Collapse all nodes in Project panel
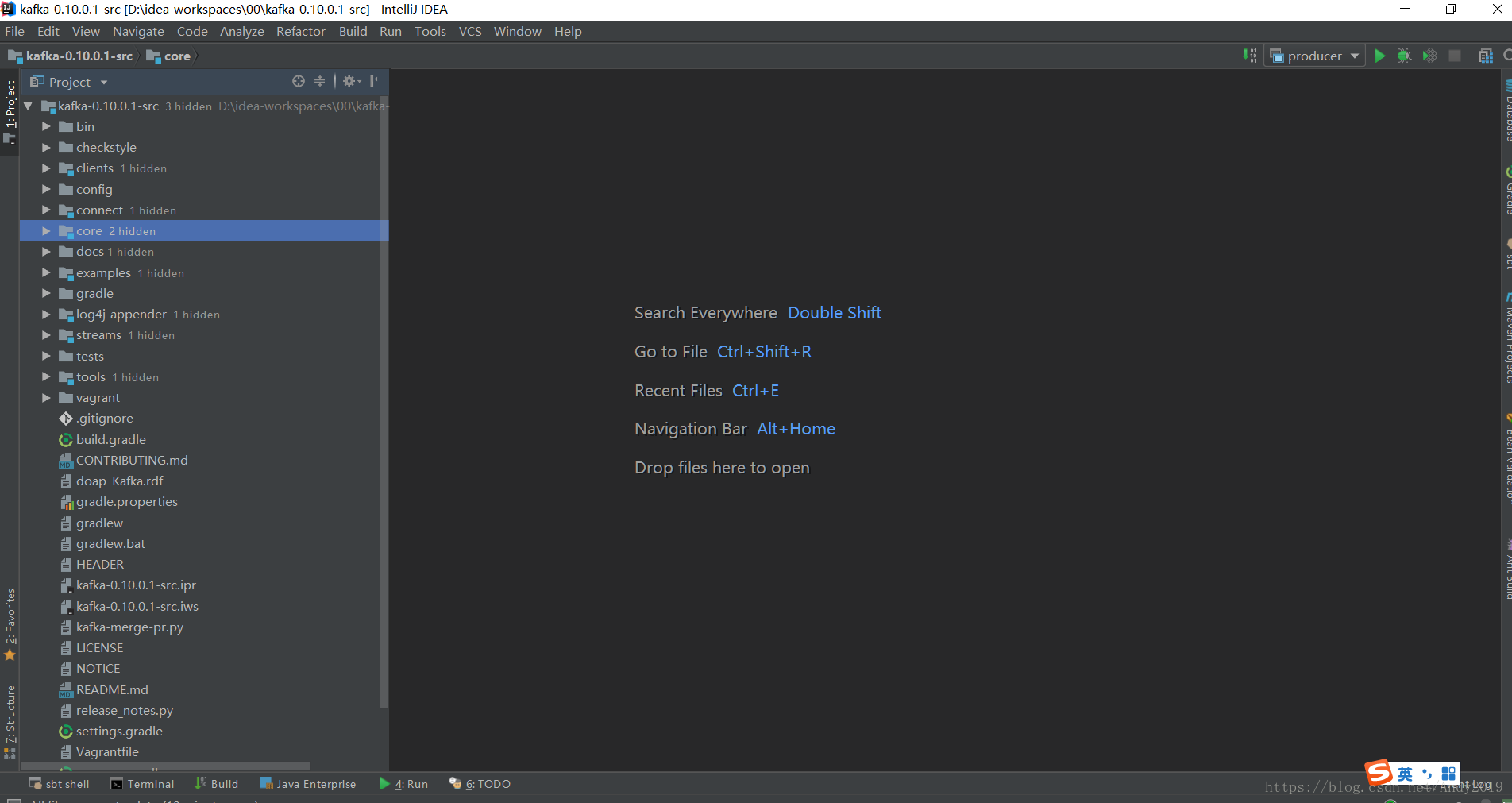 pyautogui.click(x=319, y=81)
